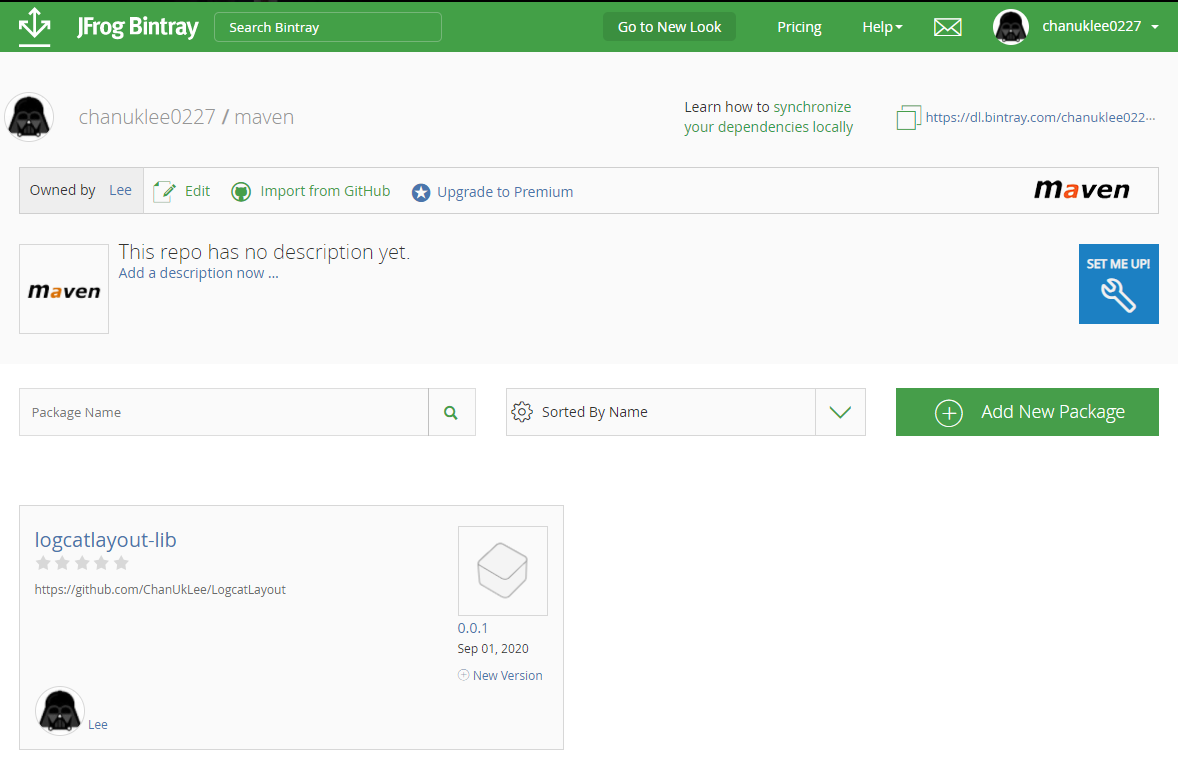Screen dimensions: 1178x758
Task: Click New Version link
Action: coord(508,675)
